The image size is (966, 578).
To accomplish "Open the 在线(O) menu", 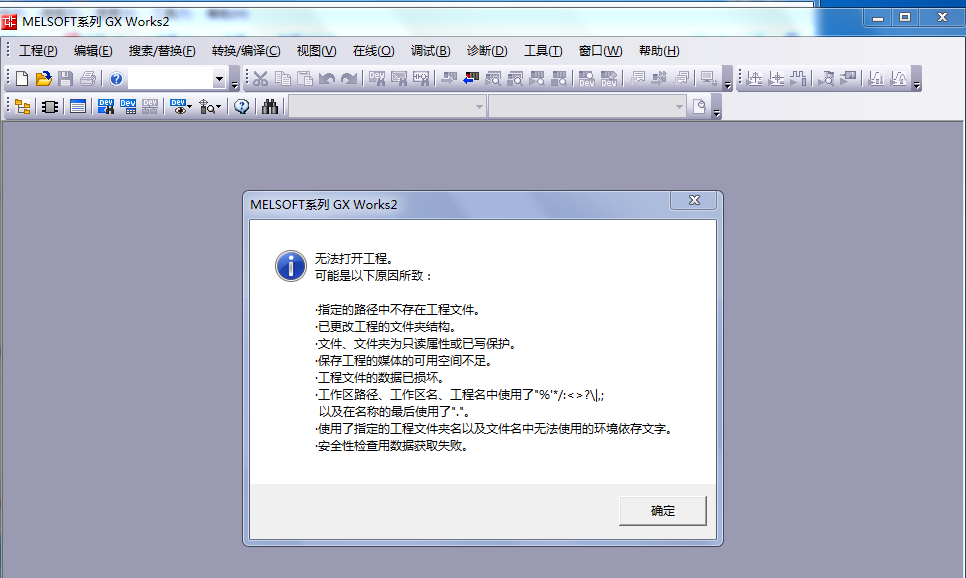I will [373, 51].
